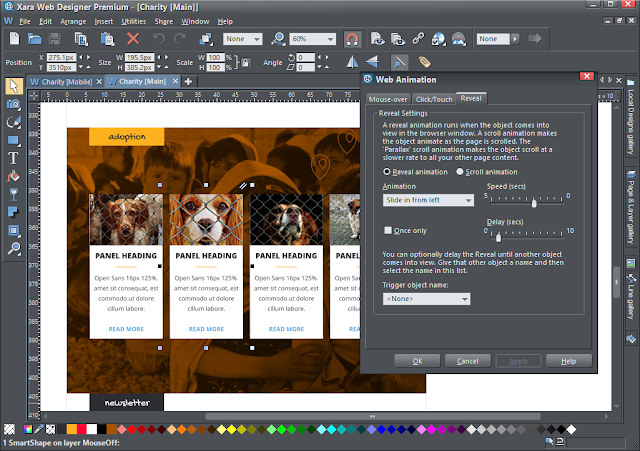Select the Zoom tool in the left toolbox
This screenshot has height=451, width=640.
[14, 248]
